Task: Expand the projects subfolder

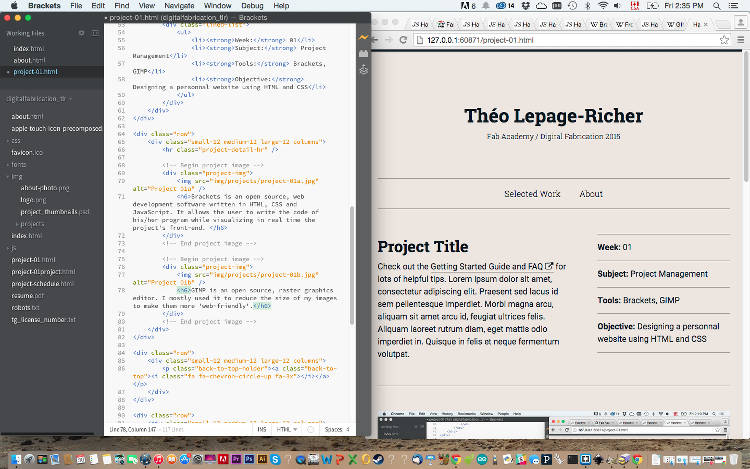Action: [32, 224]
